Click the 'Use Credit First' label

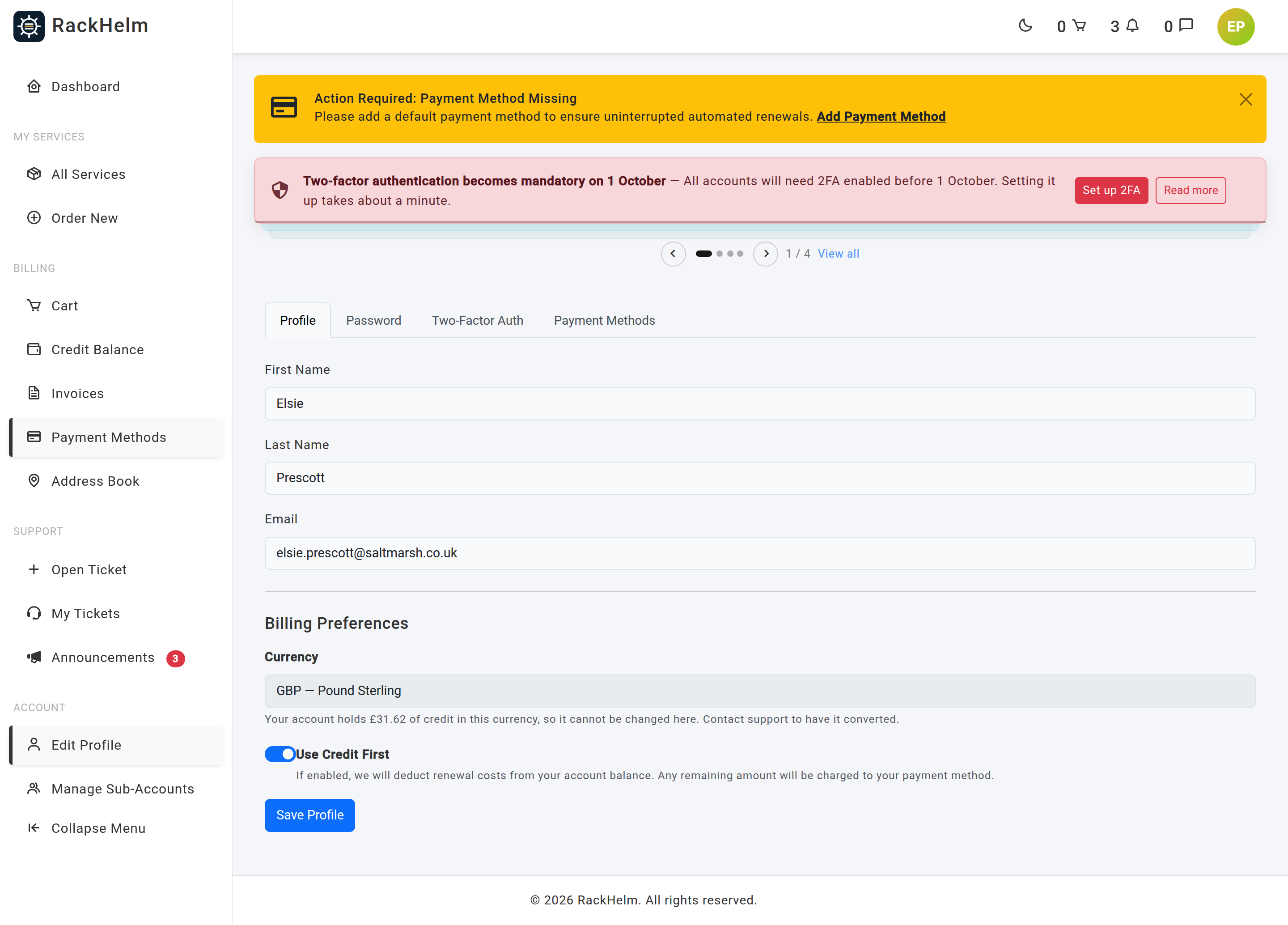343,754
